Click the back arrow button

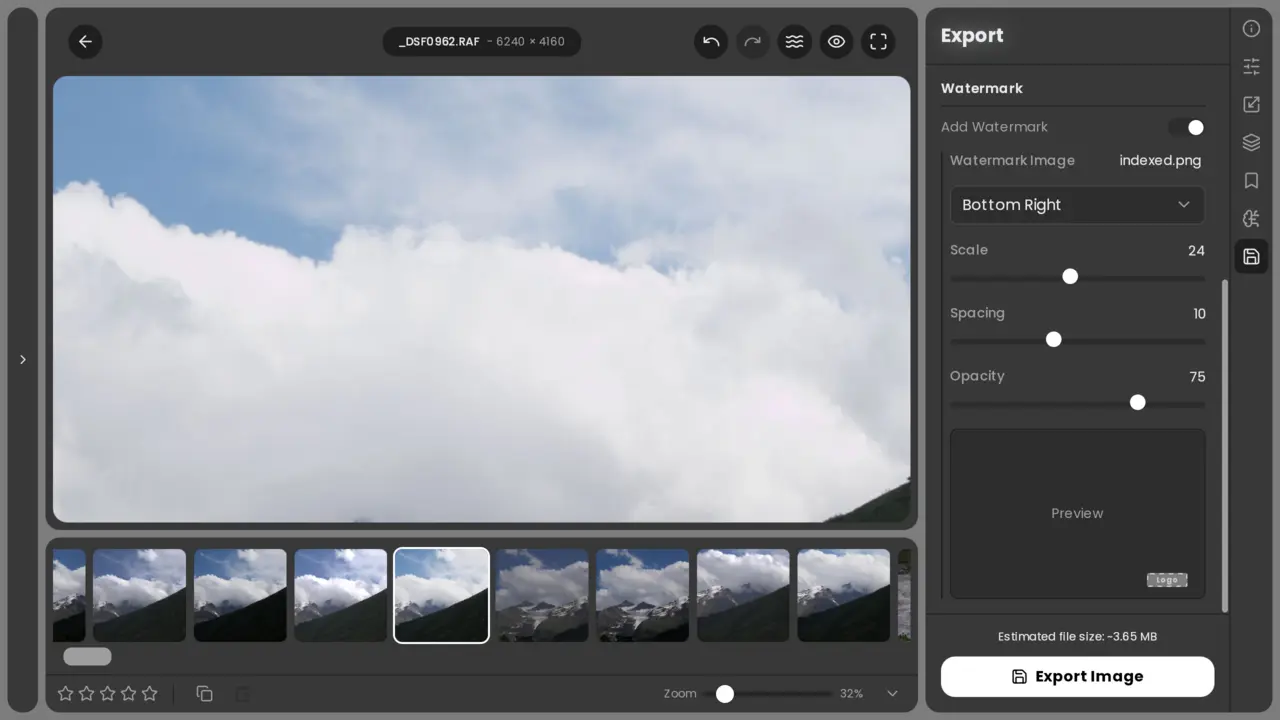point(85,42)
